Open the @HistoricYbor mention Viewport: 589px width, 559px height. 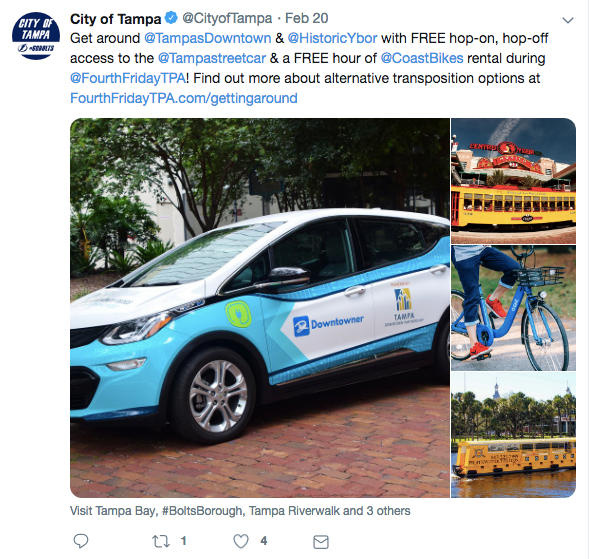tap(332, 38)
